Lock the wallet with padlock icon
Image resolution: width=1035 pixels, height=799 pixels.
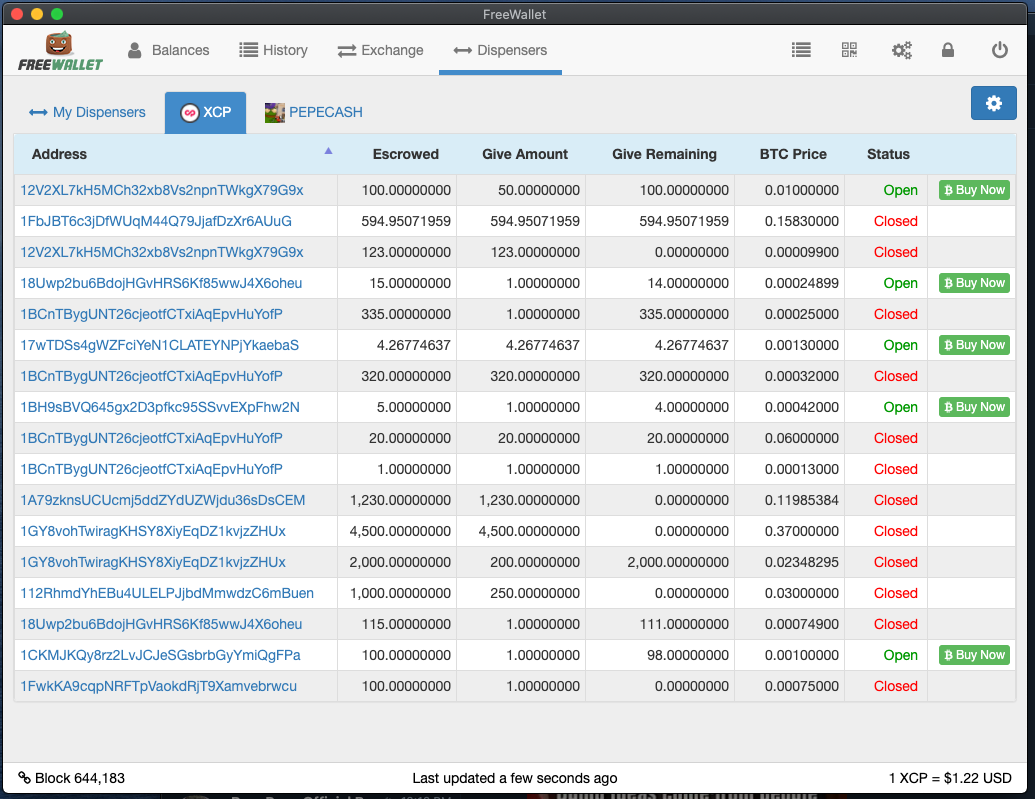coord(948,50)
